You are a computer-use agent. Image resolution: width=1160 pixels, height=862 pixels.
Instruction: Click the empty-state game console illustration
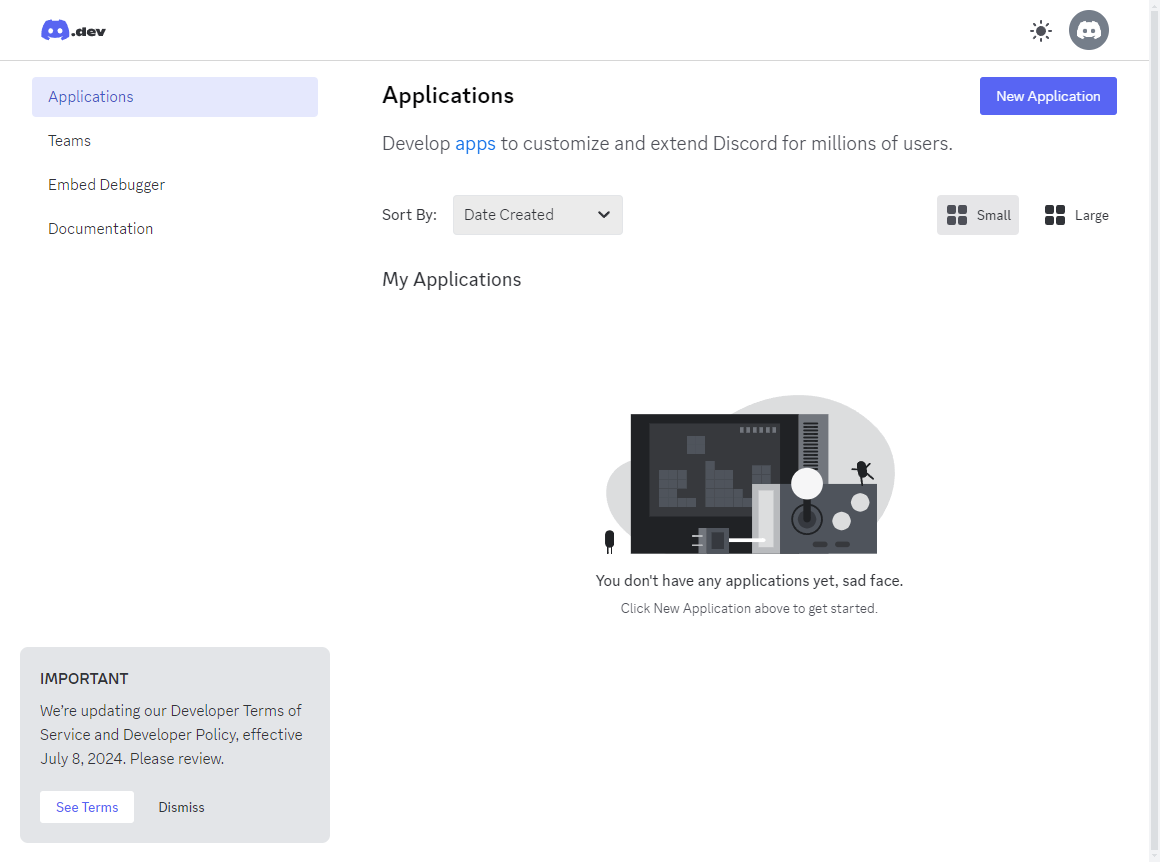click(x=749, y=474)
